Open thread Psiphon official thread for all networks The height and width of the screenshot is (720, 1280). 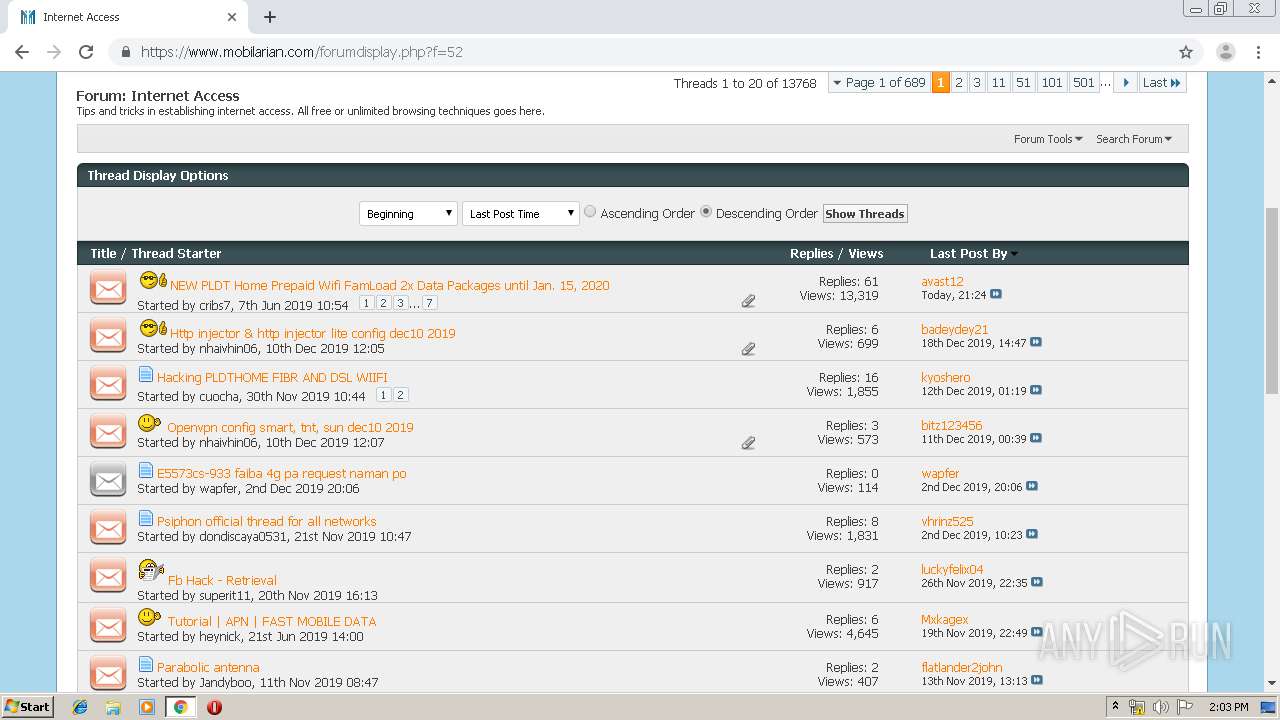pyautogui.click(x=266, y=521)
